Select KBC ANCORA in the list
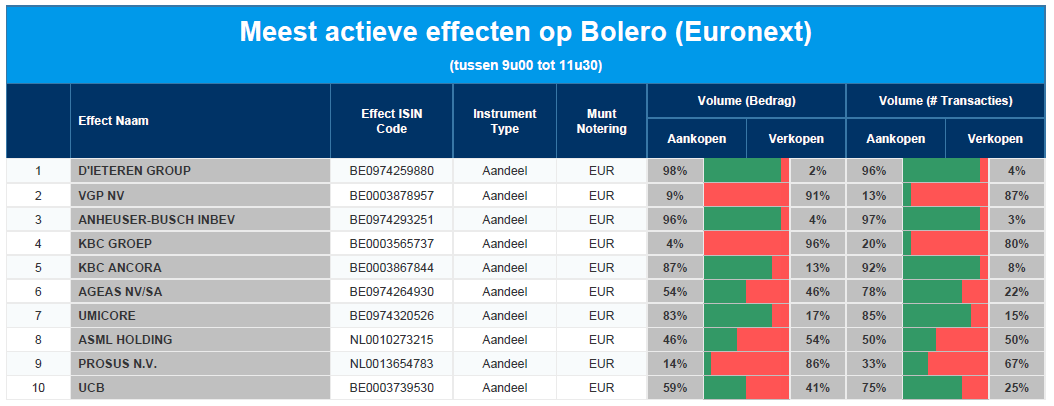Viewport: 1054px width, 406px height. pyautogui.click(x=120, y=268)
